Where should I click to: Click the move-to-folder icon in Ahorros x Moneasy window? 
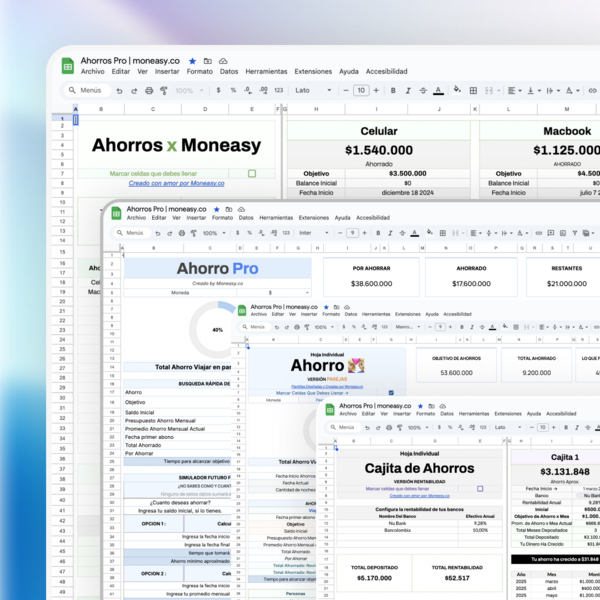click(x=207, y=61)
